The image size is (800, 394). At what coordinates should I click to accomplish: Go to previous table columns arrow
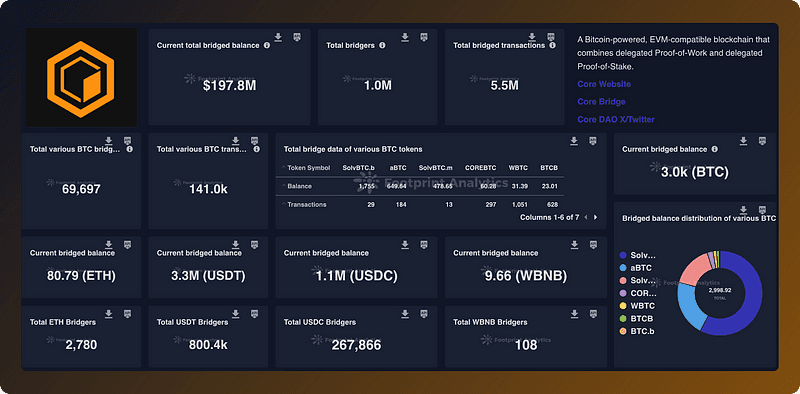coord(586,217)
